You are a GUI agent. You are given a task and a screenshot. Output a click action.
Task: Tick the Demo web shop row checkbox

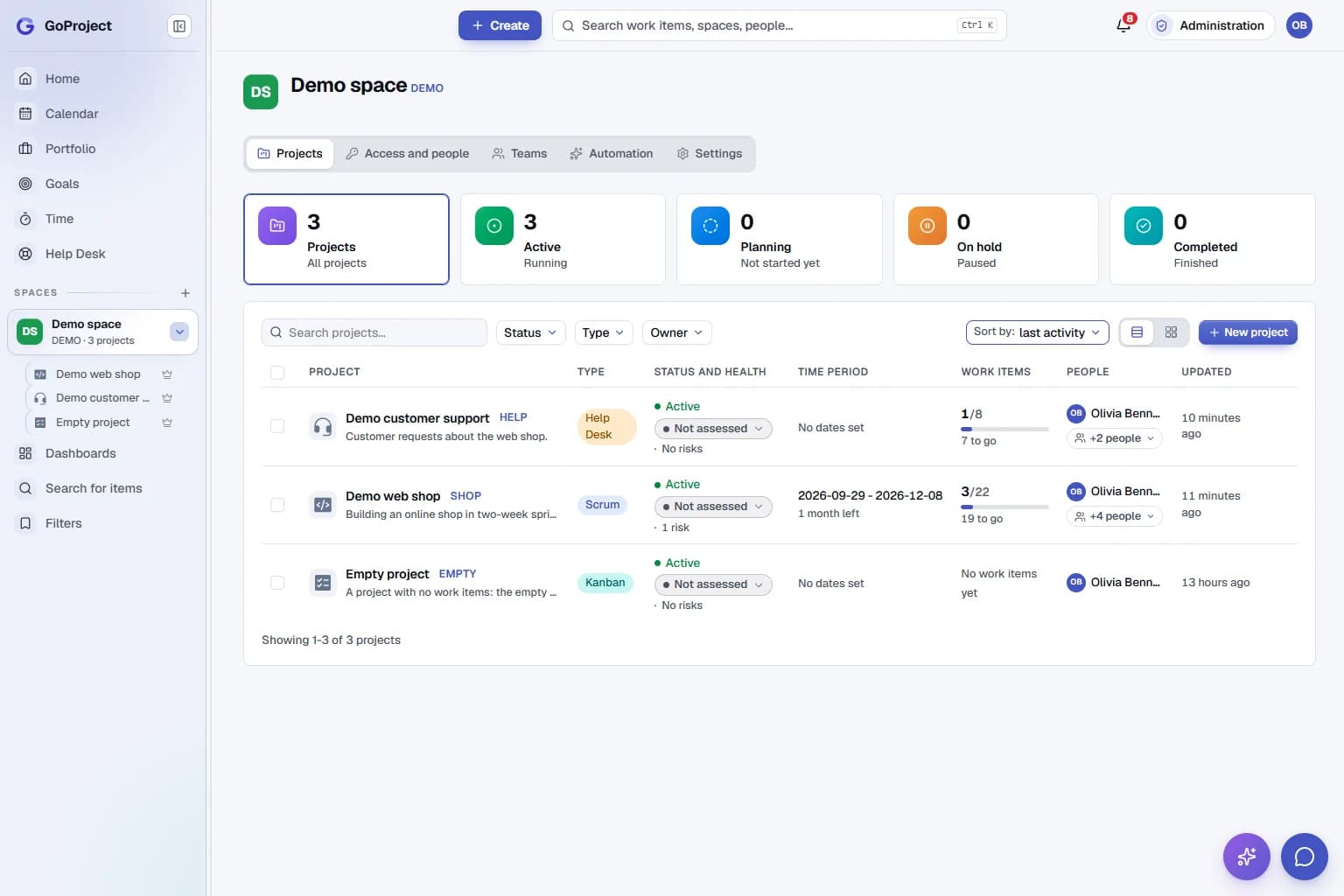tap(277, 505)
